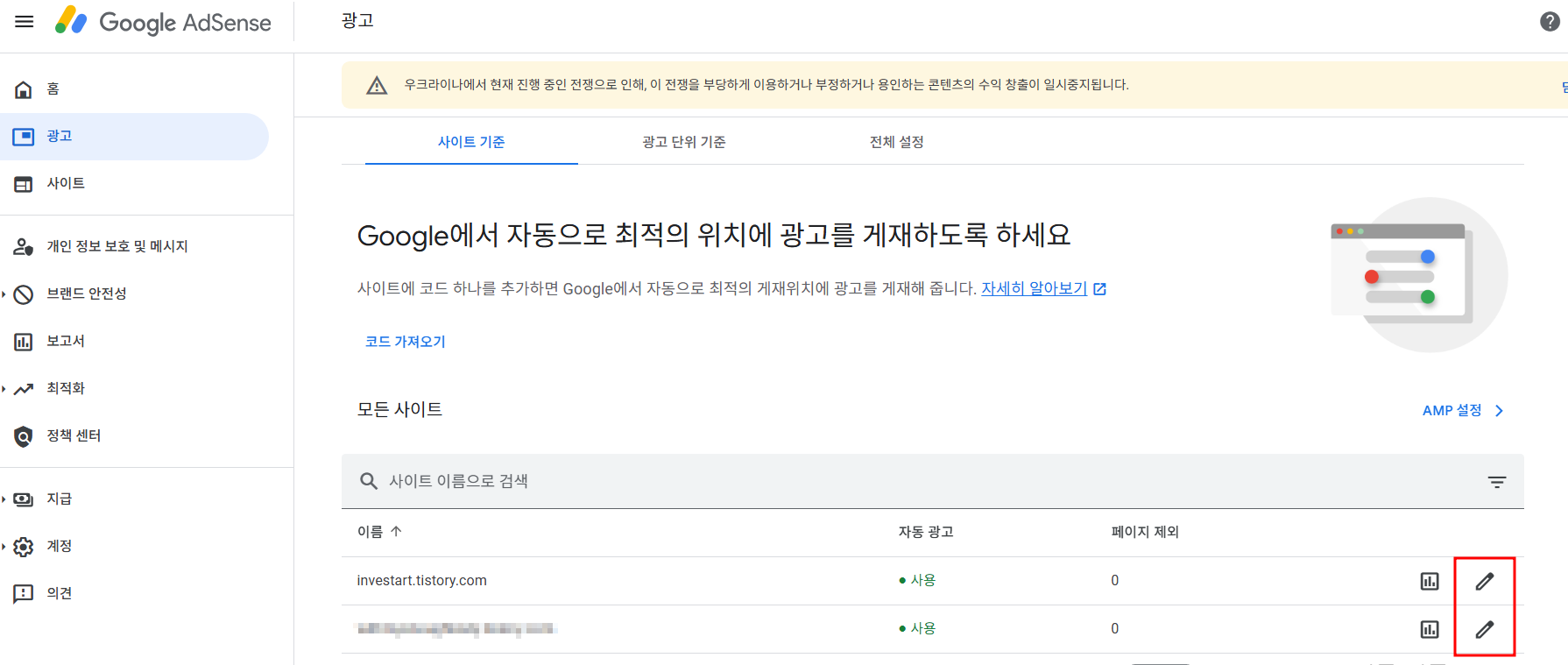Click the Ukraine war notice text
The image size is (1568, 665).
766,85
